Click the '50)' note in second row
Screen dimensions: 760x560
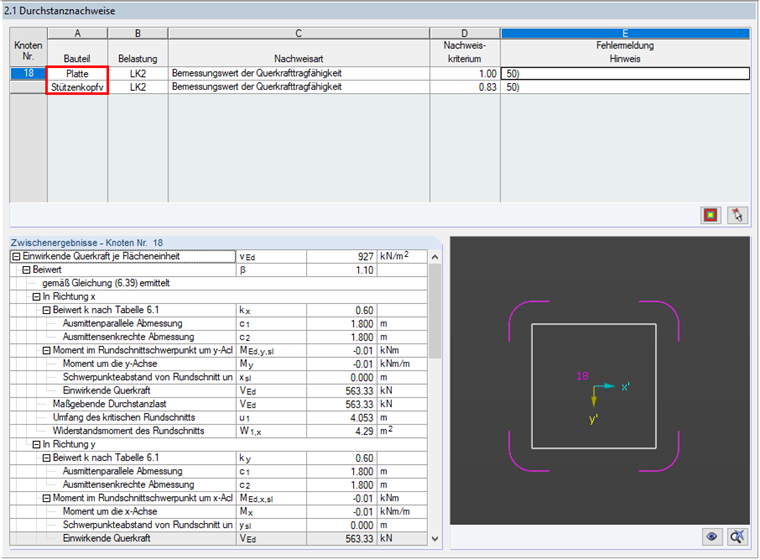click(x=625, y=87)
